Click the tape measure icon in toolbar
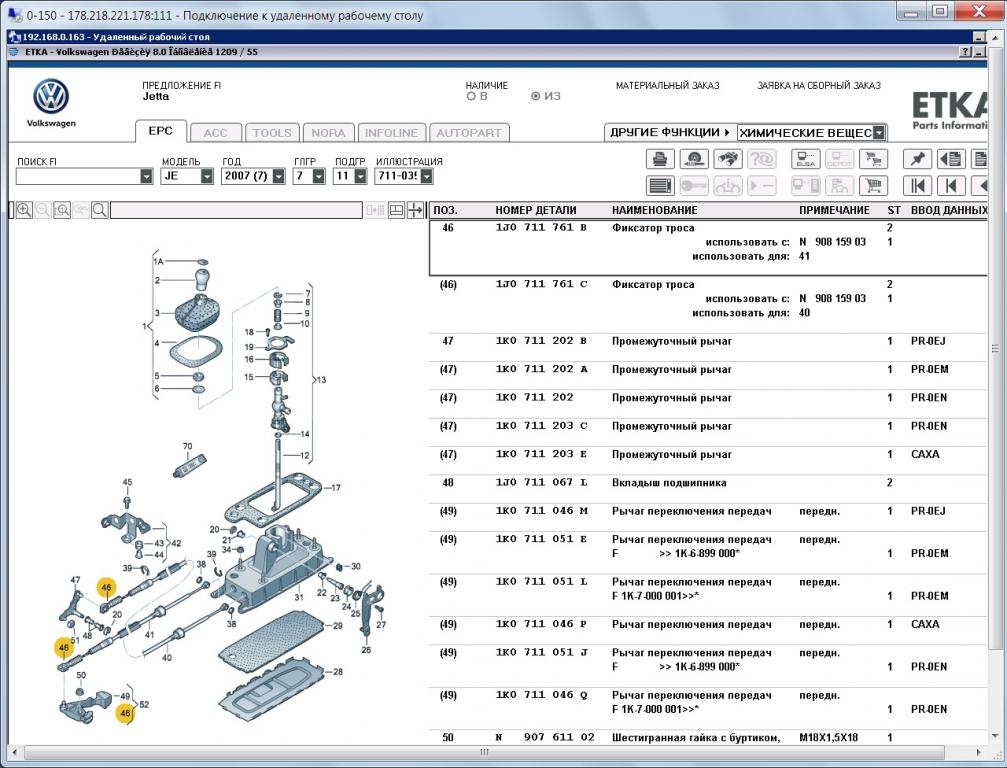This screenshot has width=1007, height=768. tap(694, 159)
